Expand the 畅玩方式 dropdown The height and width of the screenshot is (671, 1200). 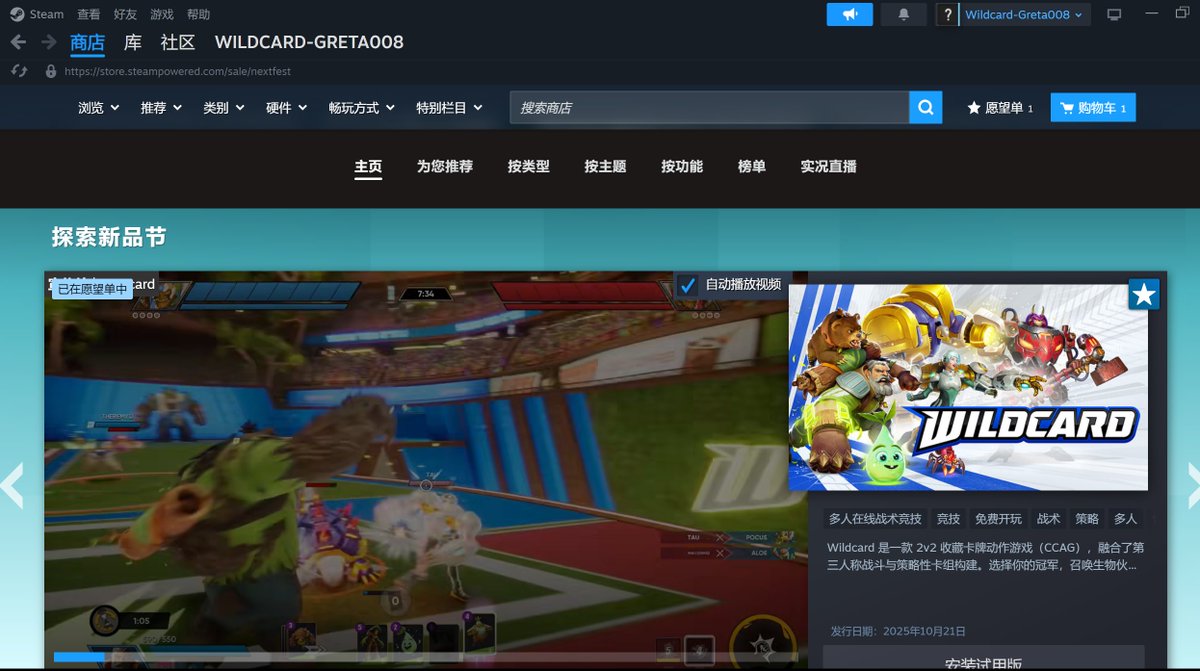[x=362, y=108]
